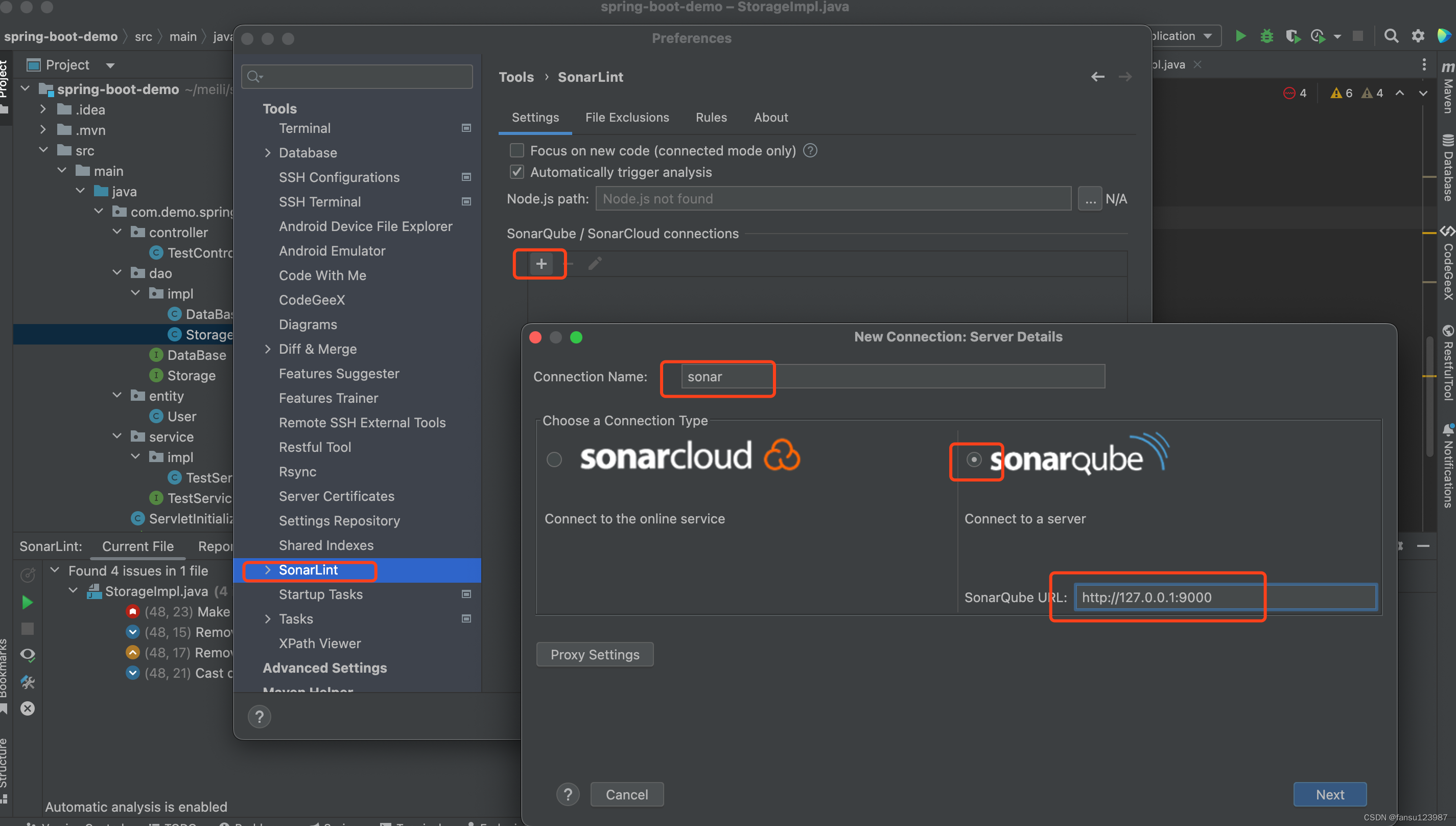Collapse the Found 4 issues in 1 file node
This screenshot has width=1456, height=826.
coord(55,570)
